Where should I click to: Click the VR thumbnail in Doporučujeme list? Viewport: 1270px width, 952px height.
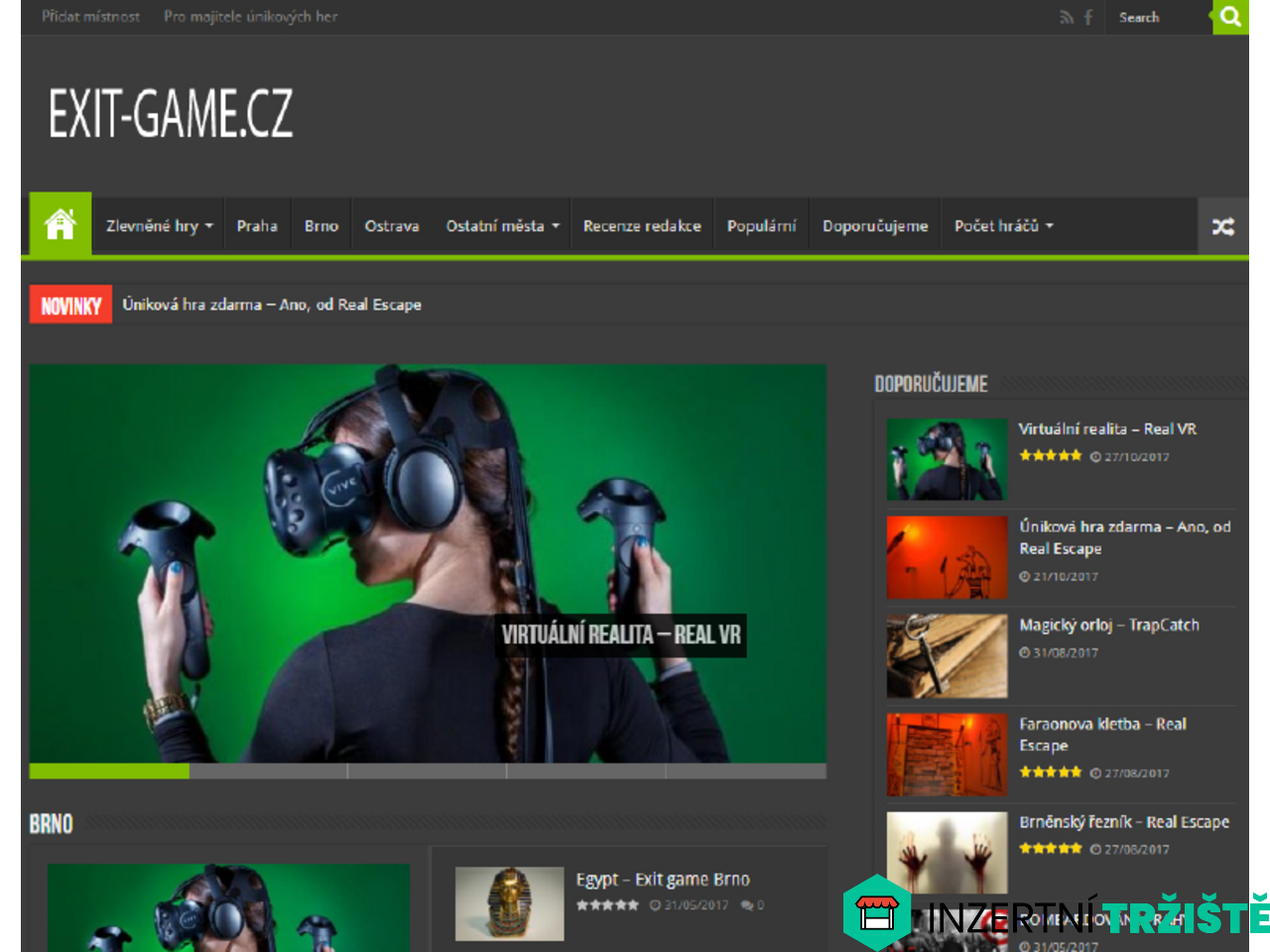[947, 459]
